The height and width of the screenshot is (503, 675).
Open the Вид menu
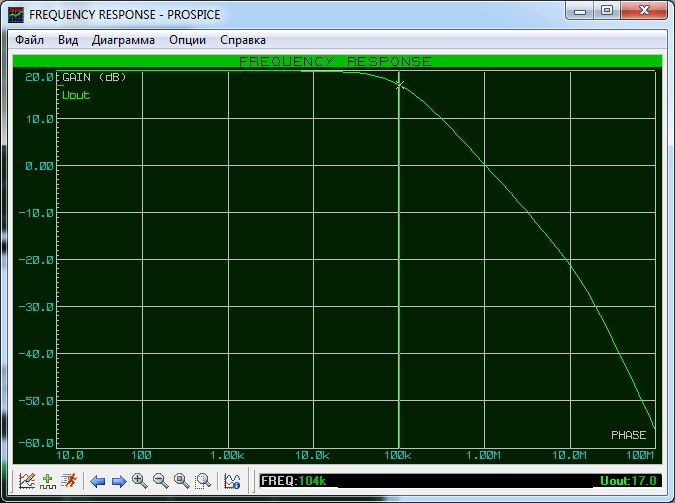pos(68,40)
